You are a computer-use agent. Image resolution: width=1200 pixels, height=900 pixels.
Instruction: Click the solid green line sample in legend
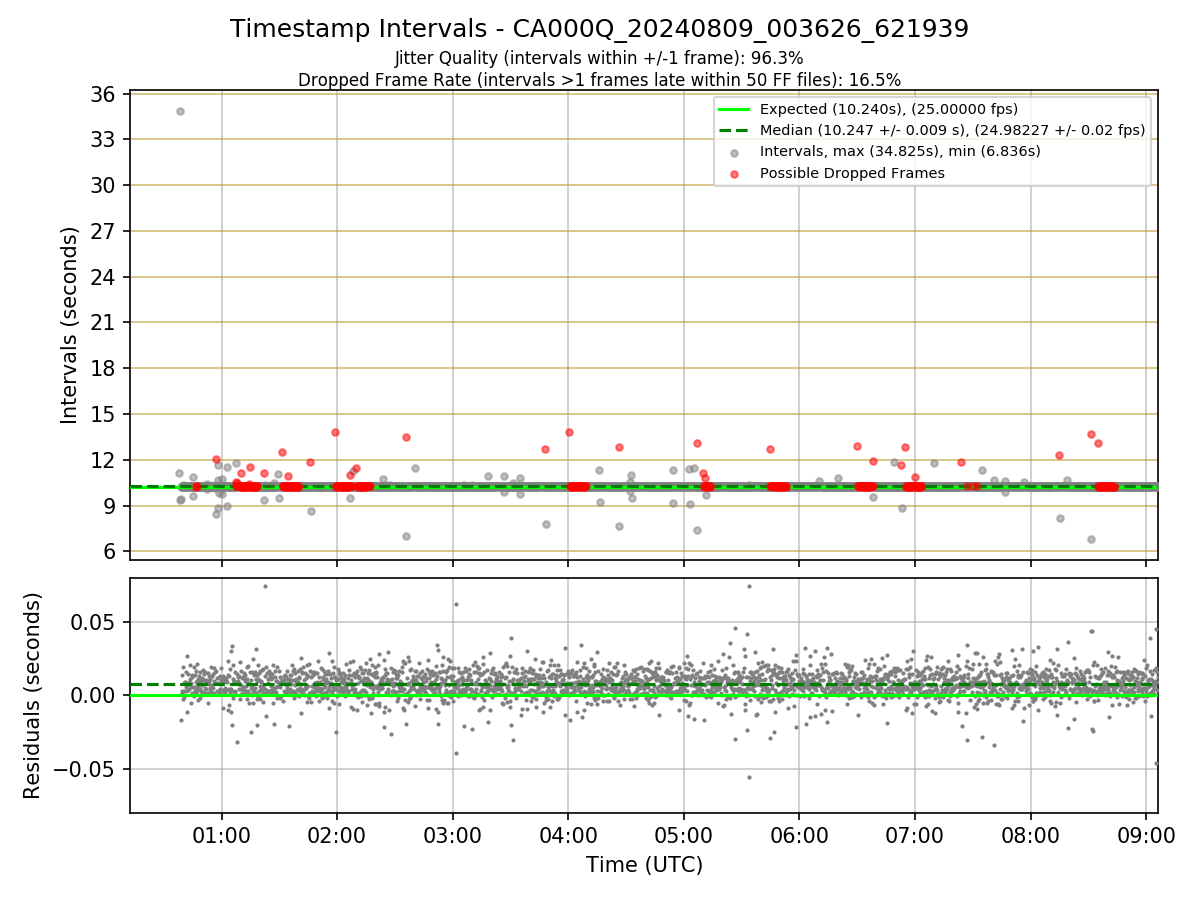click(735, 109)
